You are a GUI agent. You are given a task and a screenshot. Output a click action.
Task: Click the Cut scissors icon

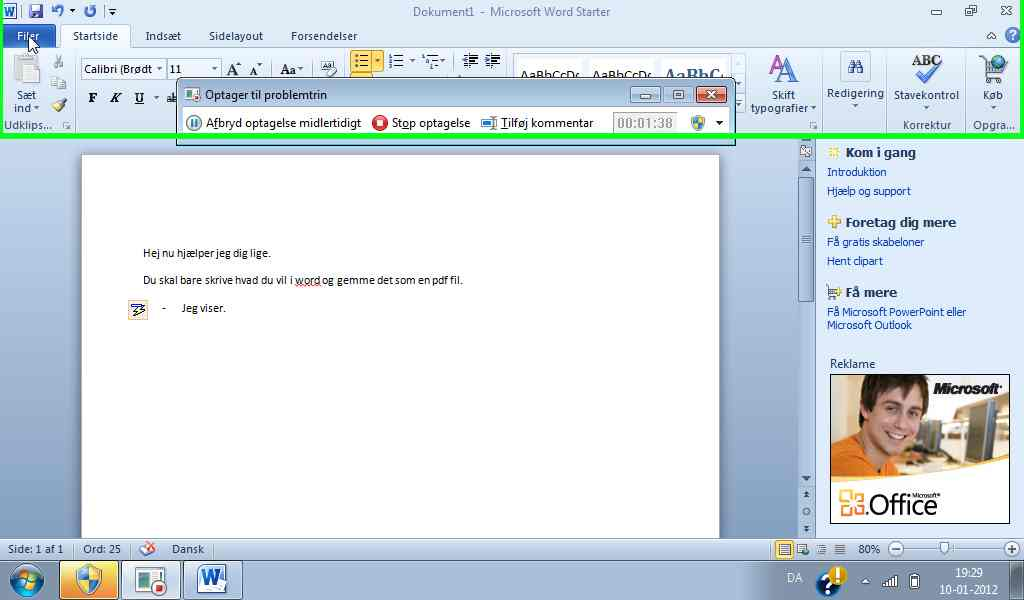(59, 62)
